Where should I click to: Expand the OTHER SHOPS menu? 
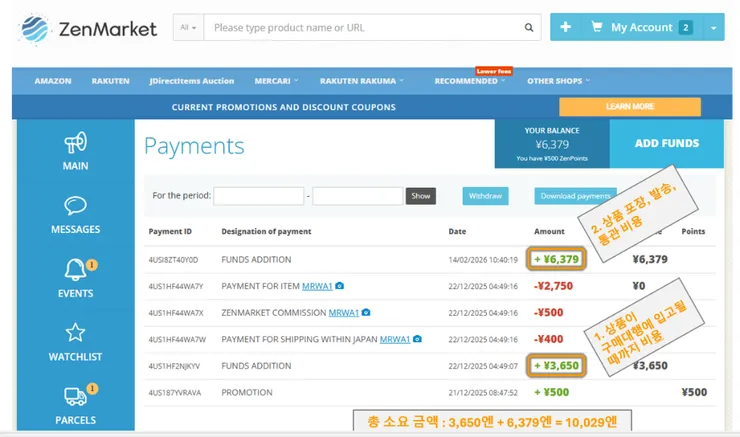click(x=558, y=81)
